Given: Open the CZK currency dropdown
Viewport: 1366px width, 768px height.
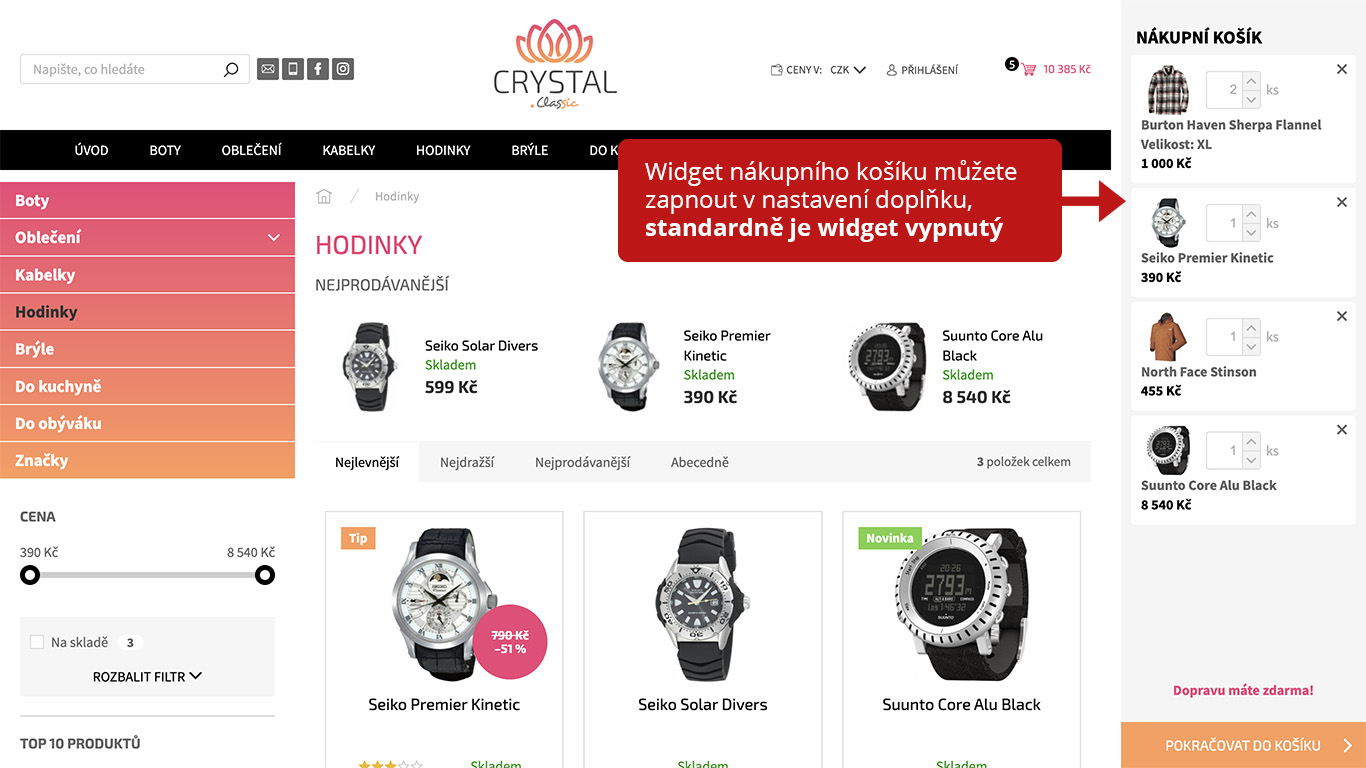Looking at the screenshot, I should pyautogui.click(x=848, y=70).
